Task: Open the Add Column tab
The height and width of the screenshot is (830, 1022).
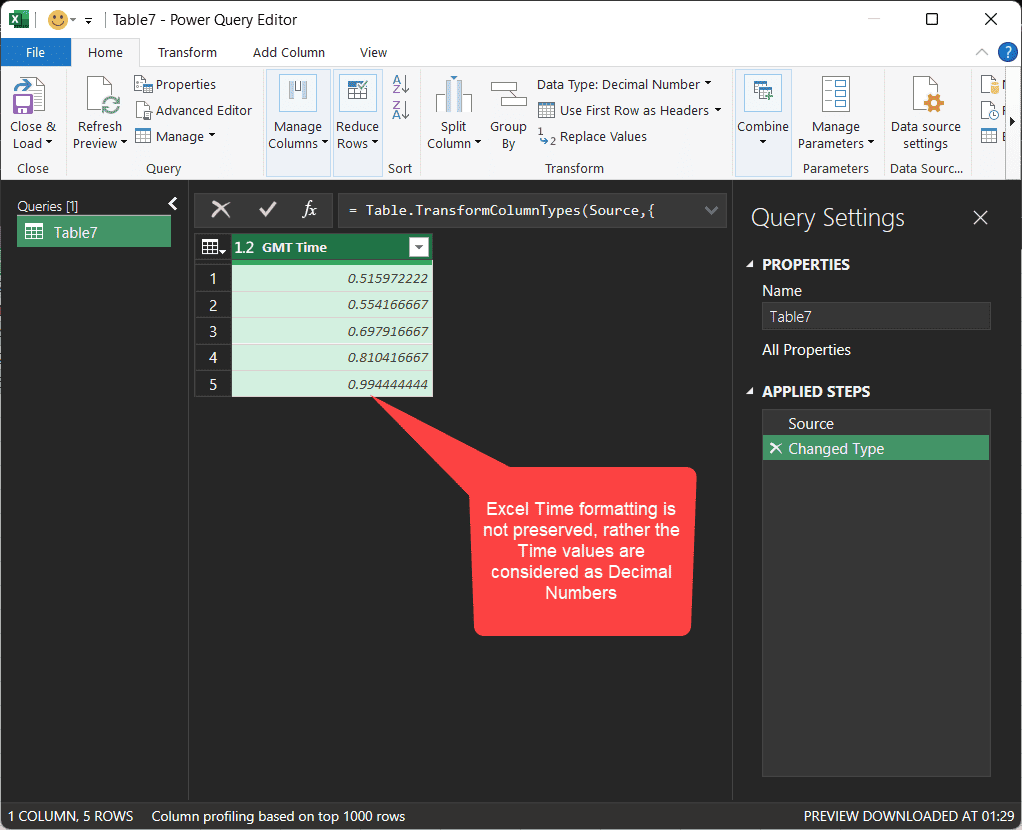Action: pos(288,52)
